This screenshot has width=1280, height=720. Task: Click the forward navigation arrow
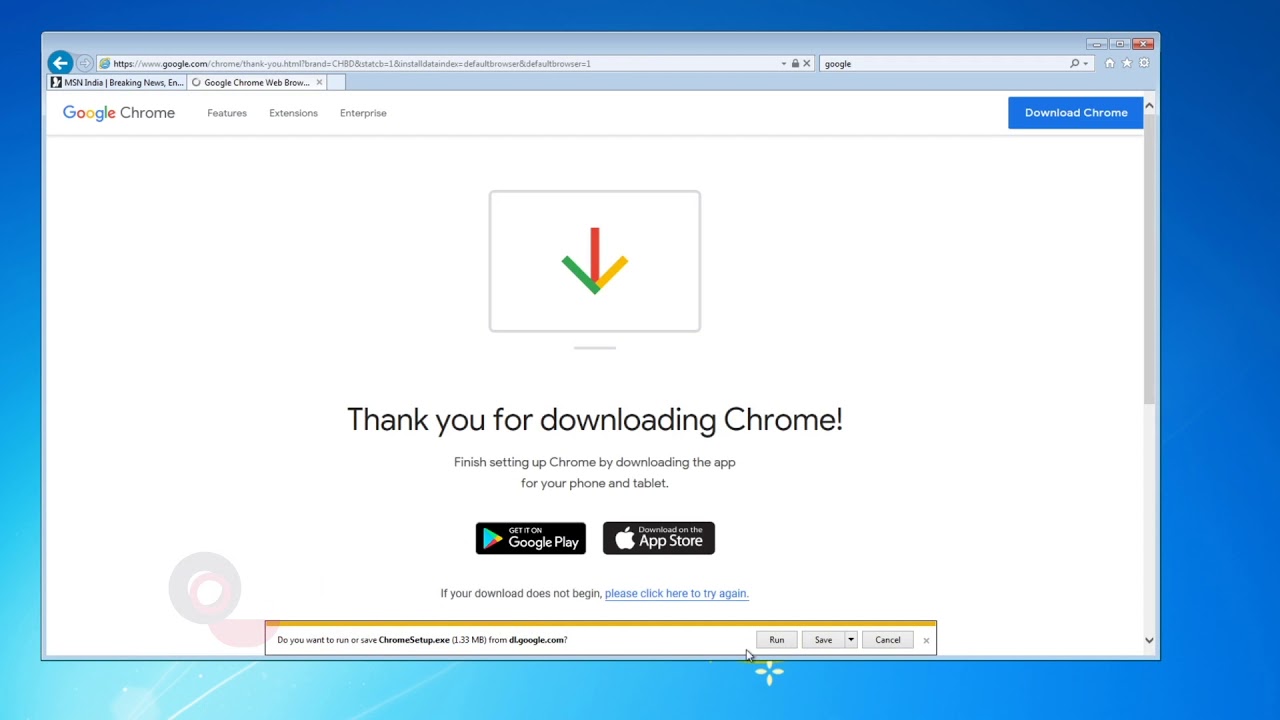pos(85,63)
